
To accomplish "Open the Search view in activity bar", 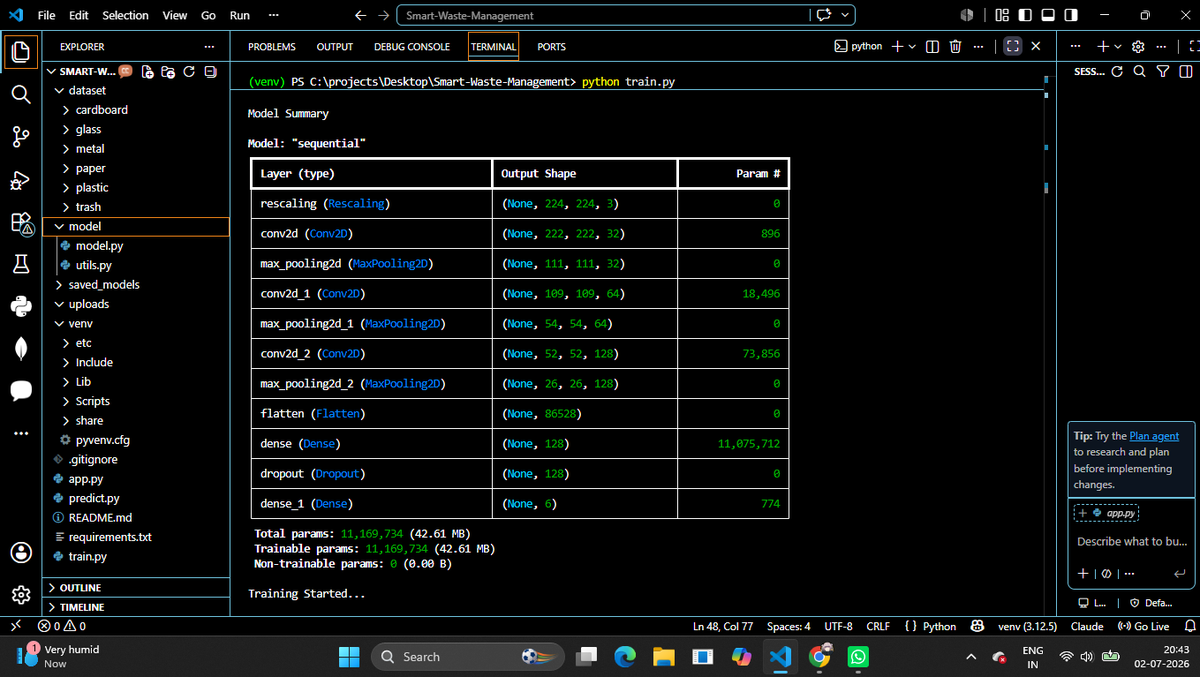I will pos(21,93).
